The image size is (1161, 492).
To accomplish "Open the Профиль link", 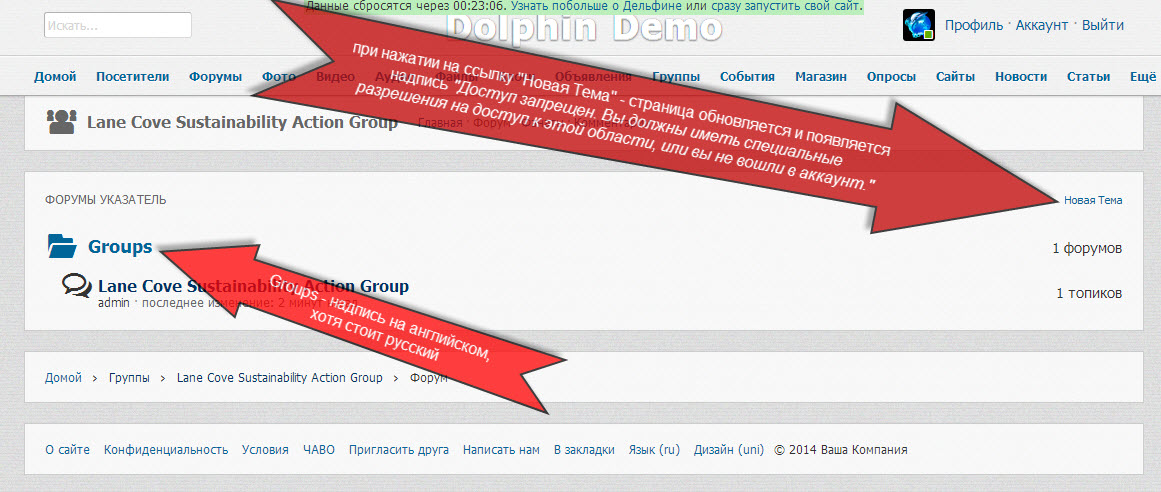I will (975, 25).
